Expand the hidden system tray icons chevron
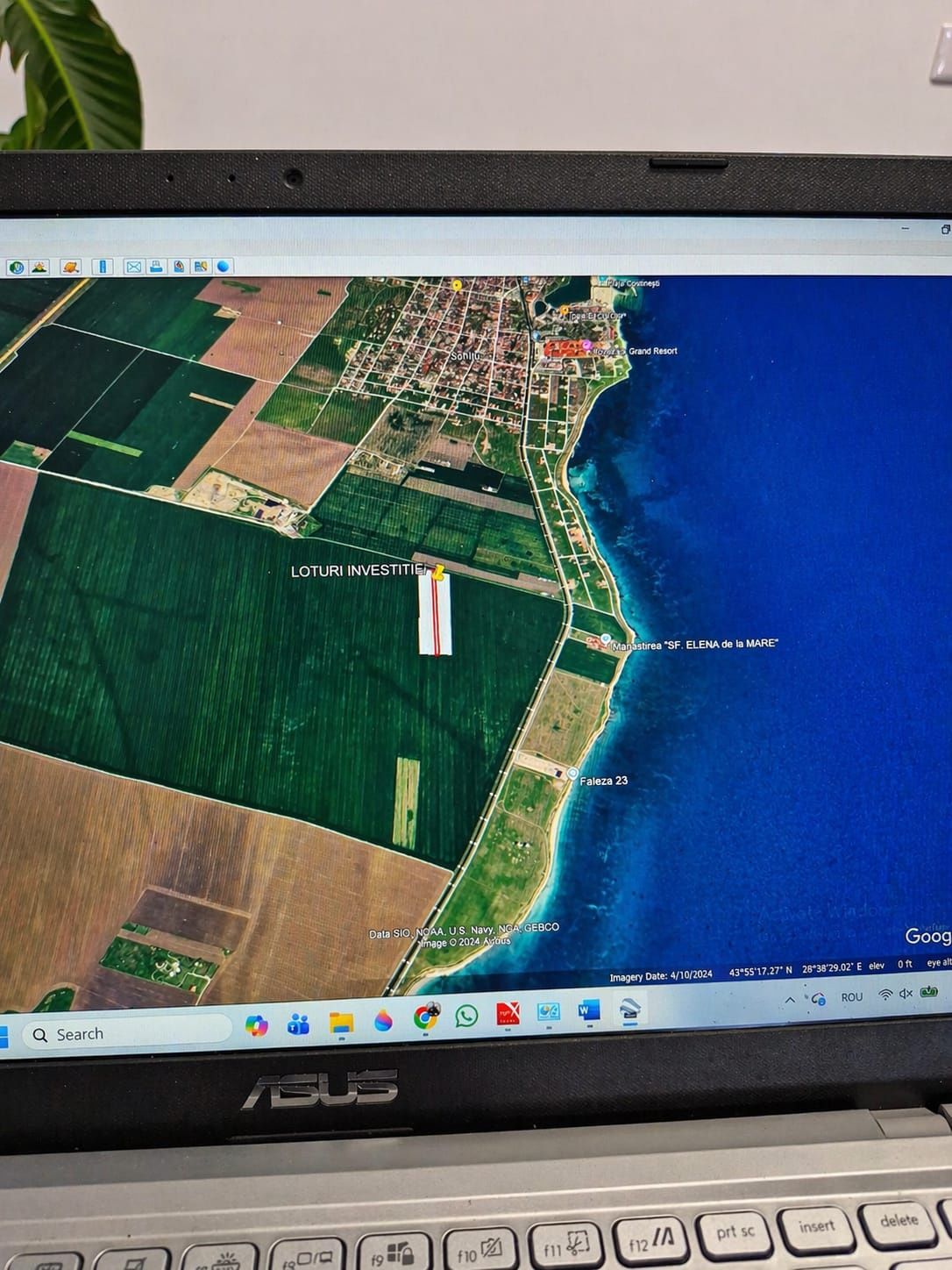Image resolution: width=952 pixels, height=1270 pixels. coord(790,999)
